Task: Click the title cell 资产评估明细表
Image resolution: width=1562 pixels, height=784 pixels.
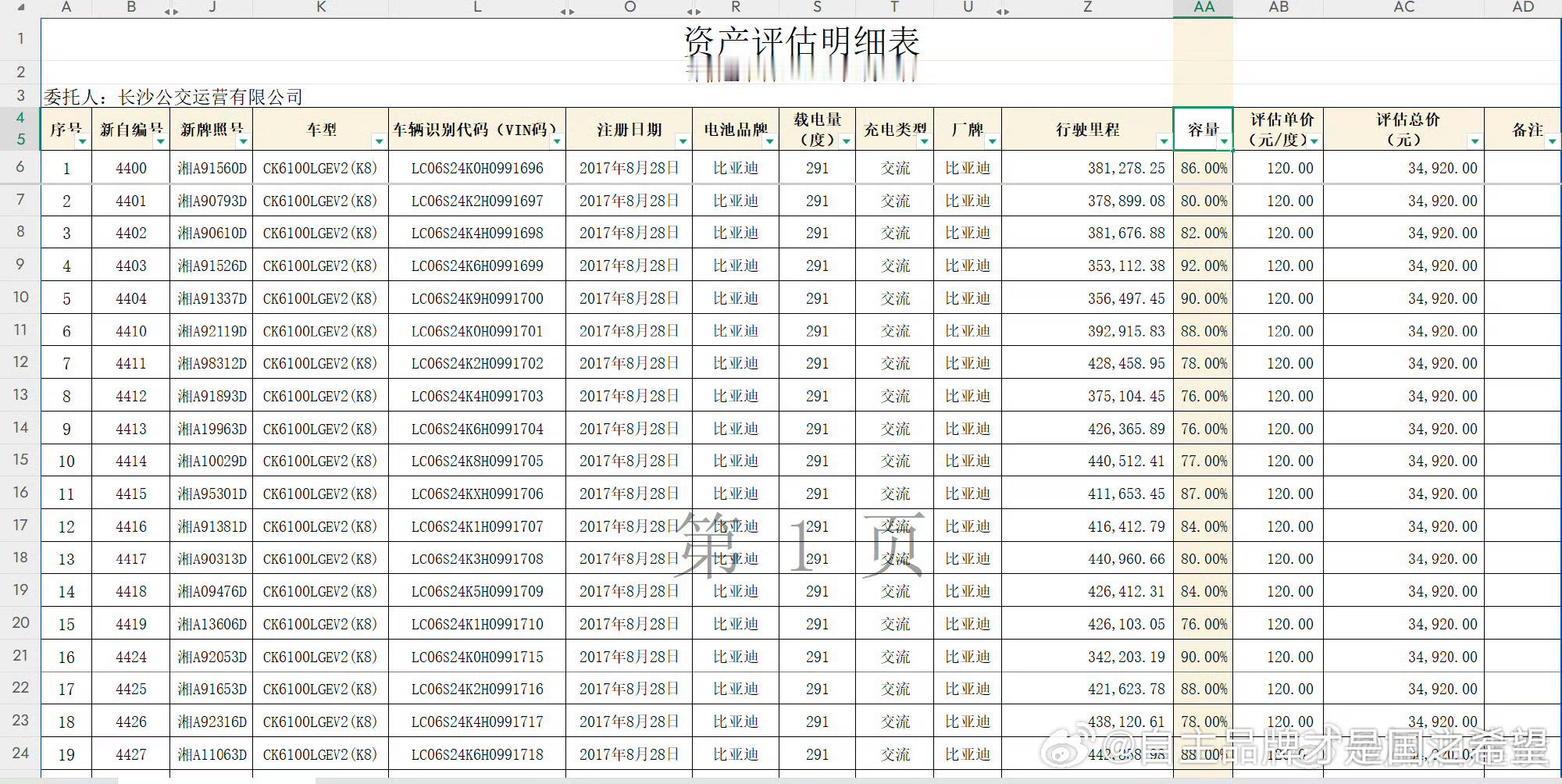Action: (801, 40)
